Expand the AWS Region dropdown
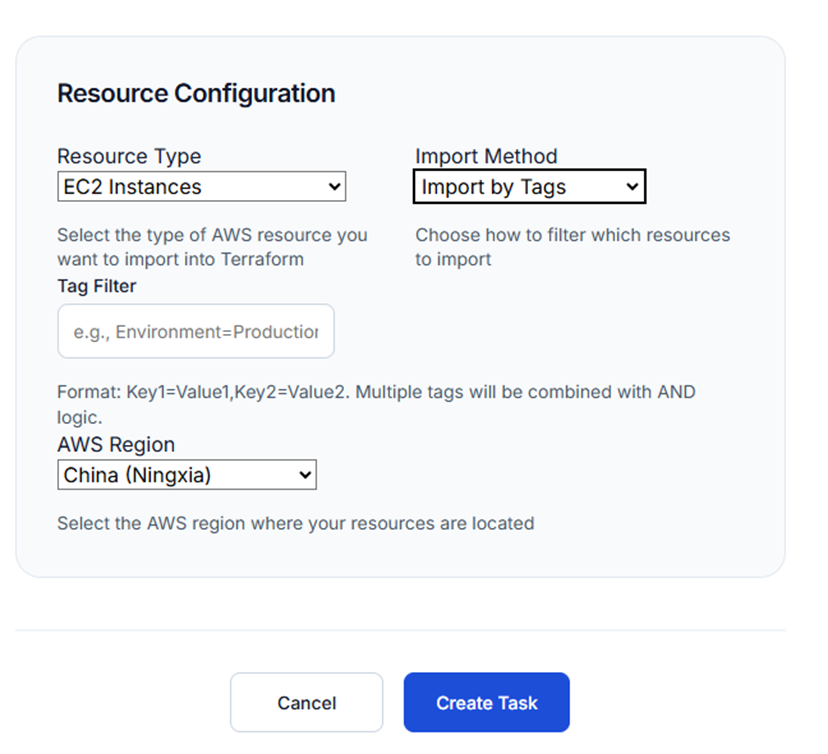 (x=186, y=475)
